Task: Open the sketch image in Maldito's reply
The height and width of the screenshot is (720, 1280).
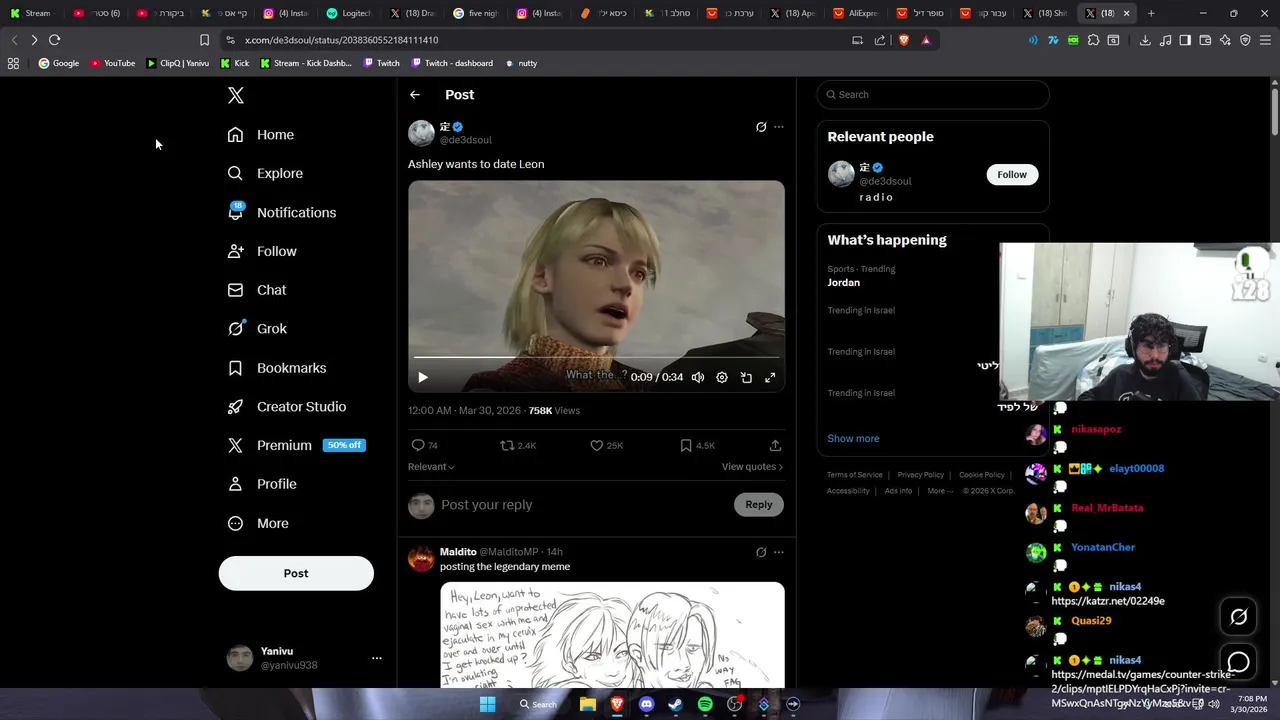Action: pyautogui.click(x=612, y=635)
